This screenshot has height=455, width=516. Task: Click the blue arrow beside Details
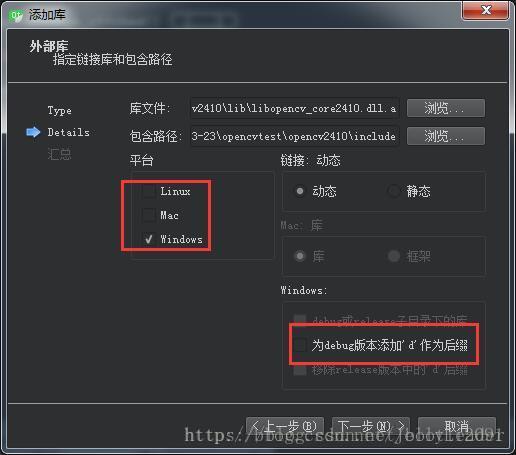point(33,132)
